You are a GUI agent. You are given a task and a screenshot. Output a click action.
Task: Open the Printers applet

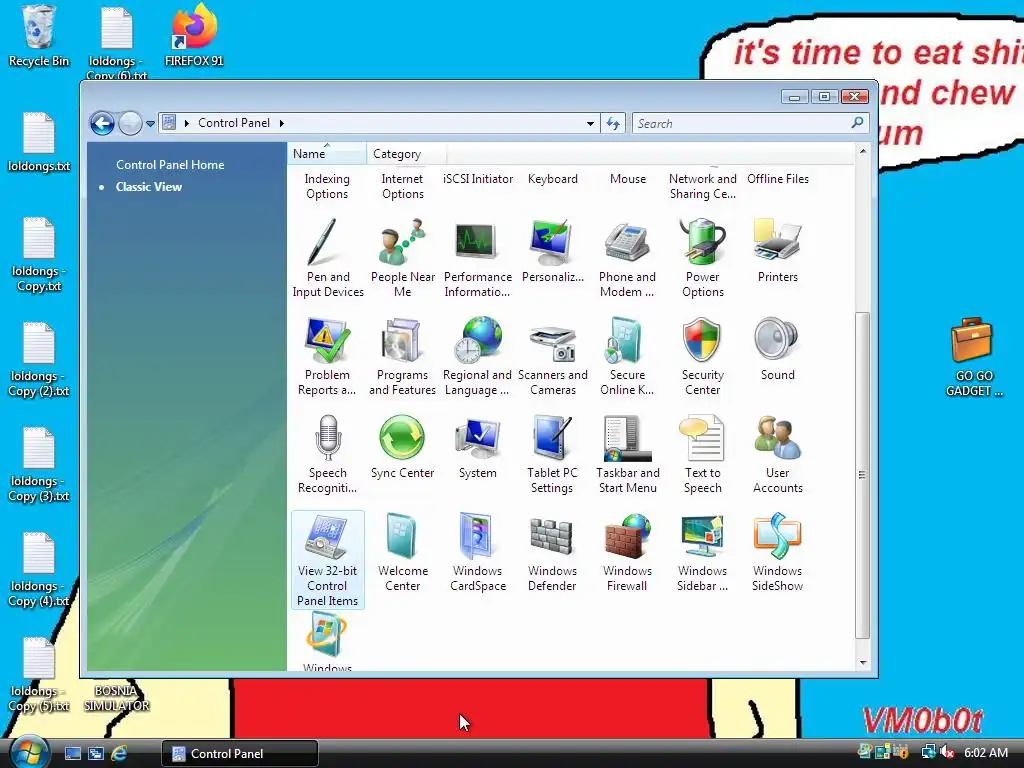[x=777, y=251]
